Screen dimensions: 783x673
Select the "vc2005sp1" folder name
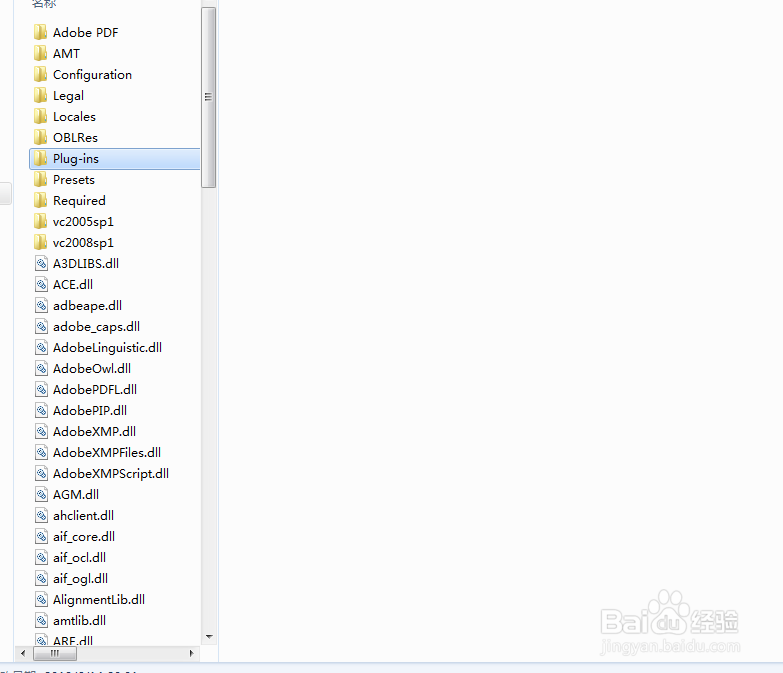coord(83,222)
